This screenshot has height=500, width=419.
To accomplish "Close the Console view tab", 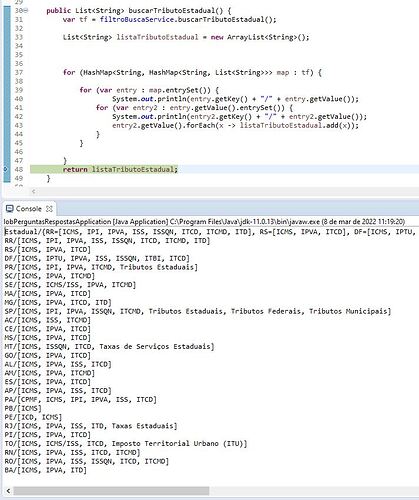I will pyautogui.click(x=49, y=209).
